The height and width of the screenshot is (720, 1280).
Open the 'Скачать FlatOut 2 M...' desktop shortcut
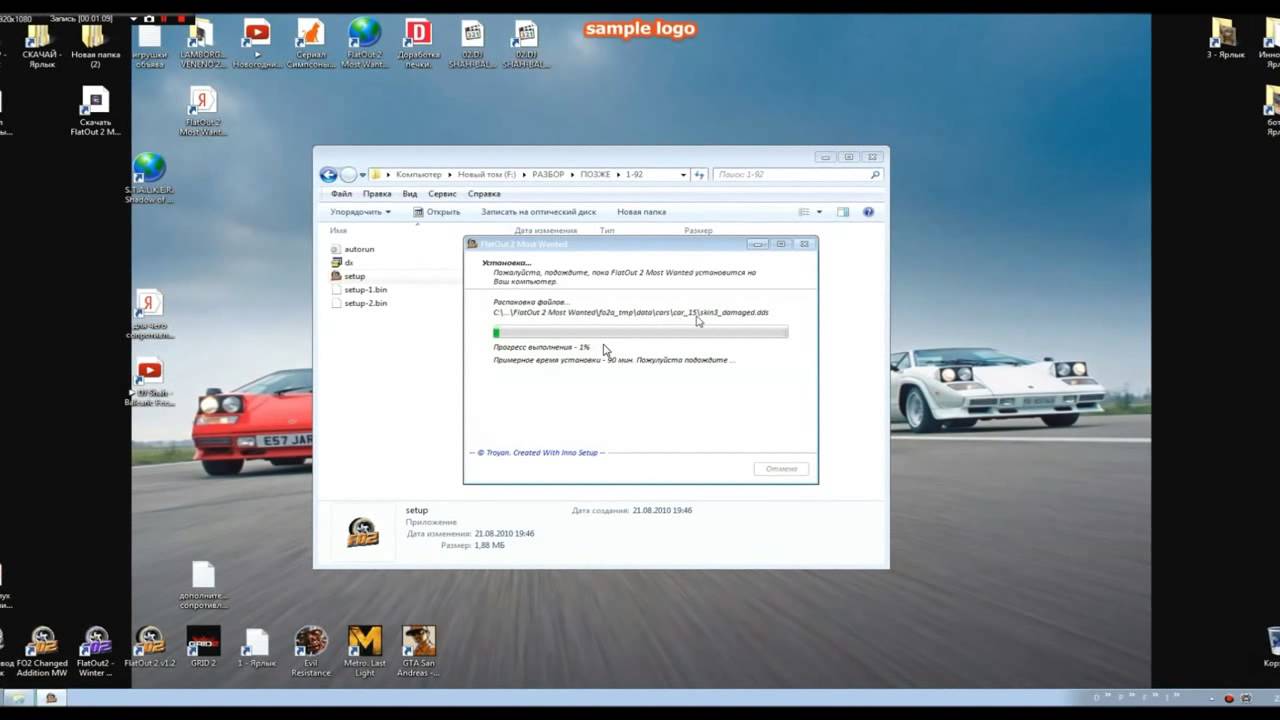(95, 111)
